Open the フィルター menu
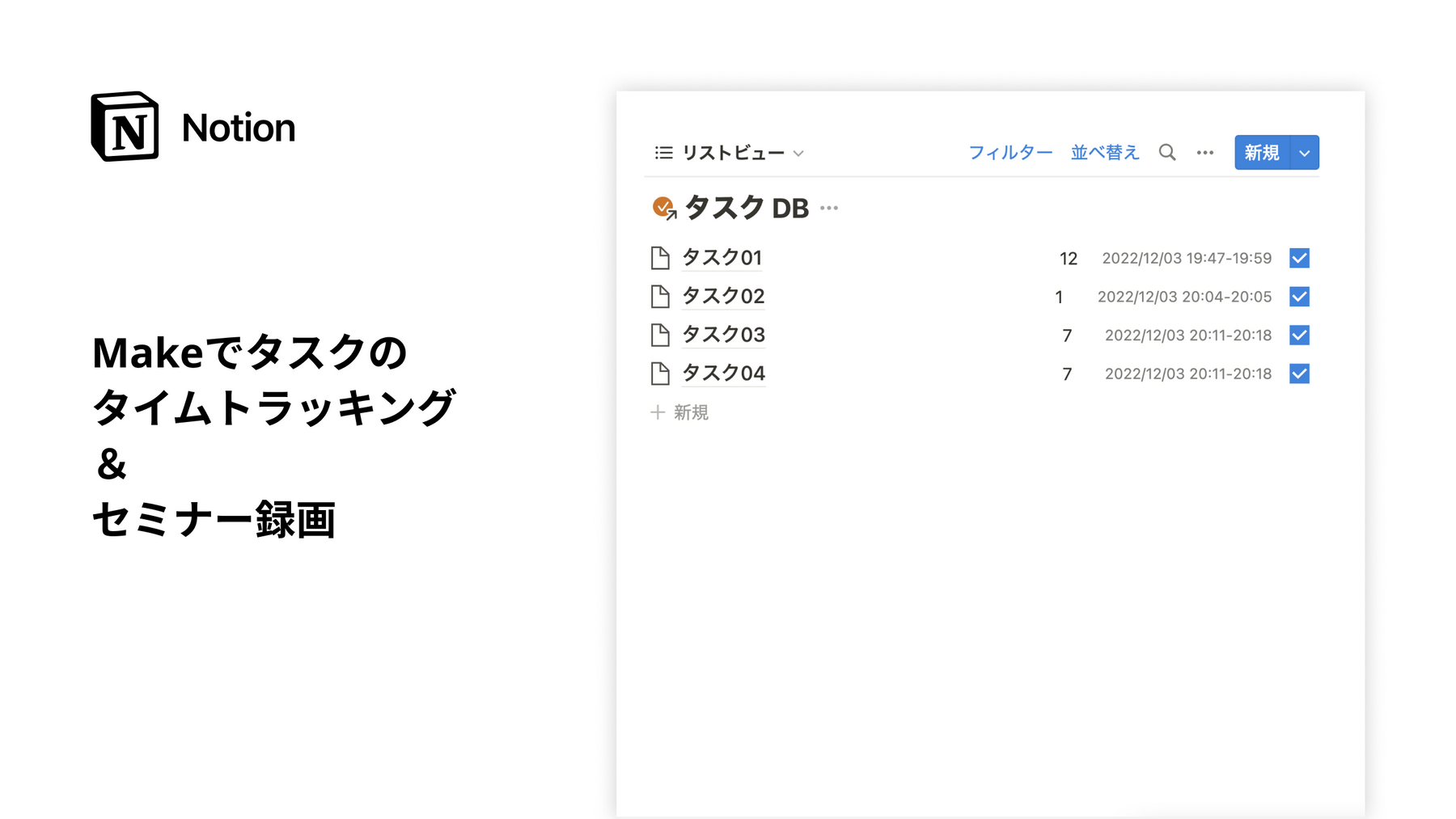Viewport: 1456px width, 819px height. pos(1010,153)
